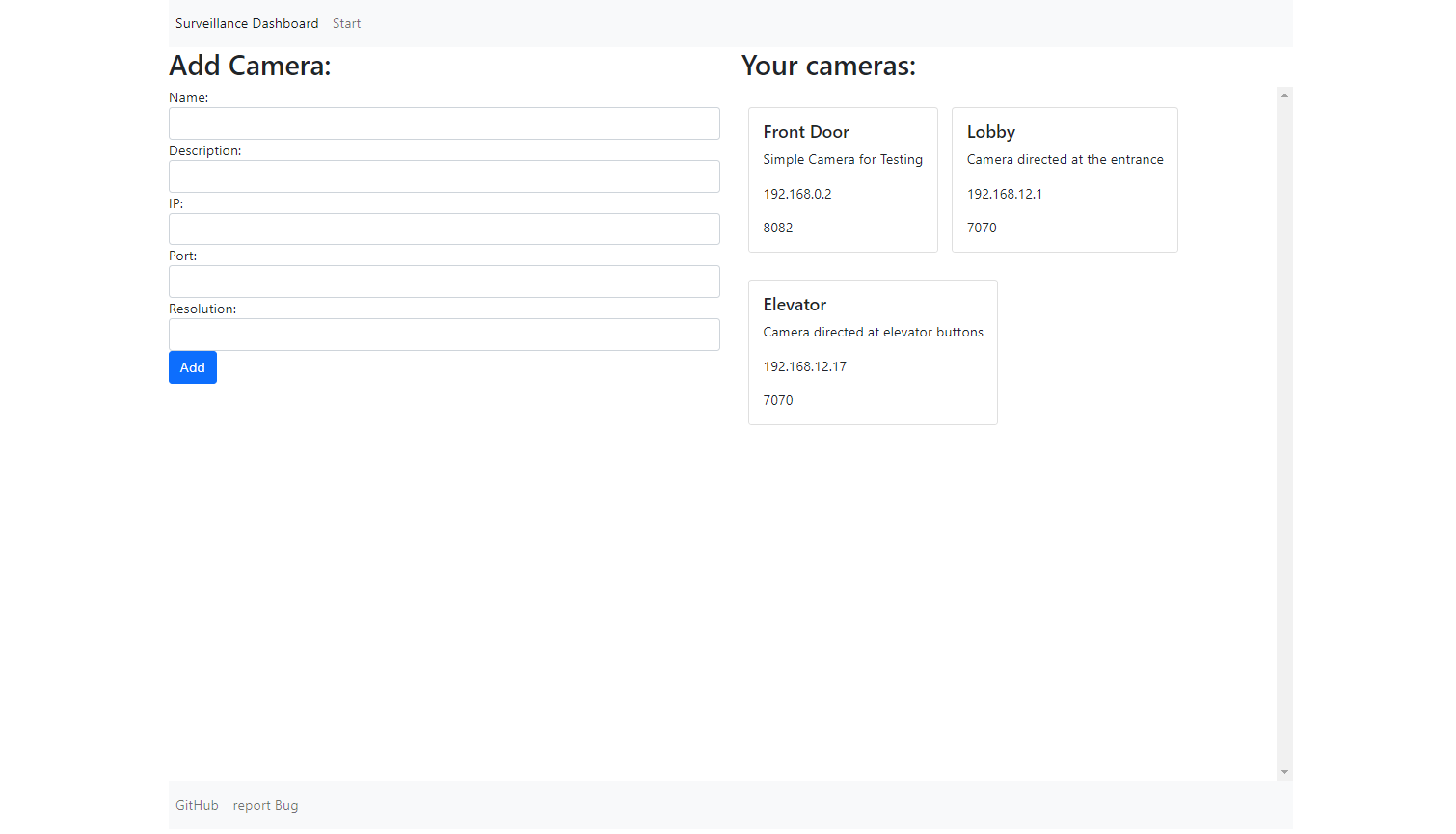Click the Surveillance Dashboard brand link
Screen dimensions: 1456x834
(246, 23)
